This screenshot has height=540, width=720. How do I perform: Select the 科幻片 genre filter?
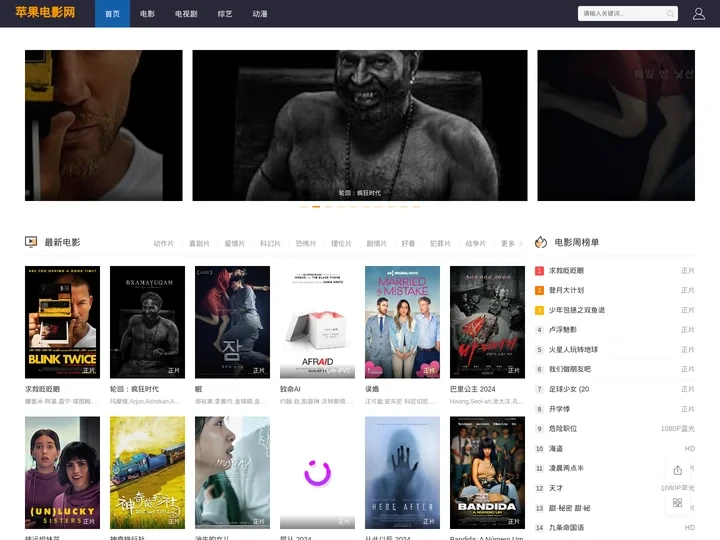(x=270, y=243)
